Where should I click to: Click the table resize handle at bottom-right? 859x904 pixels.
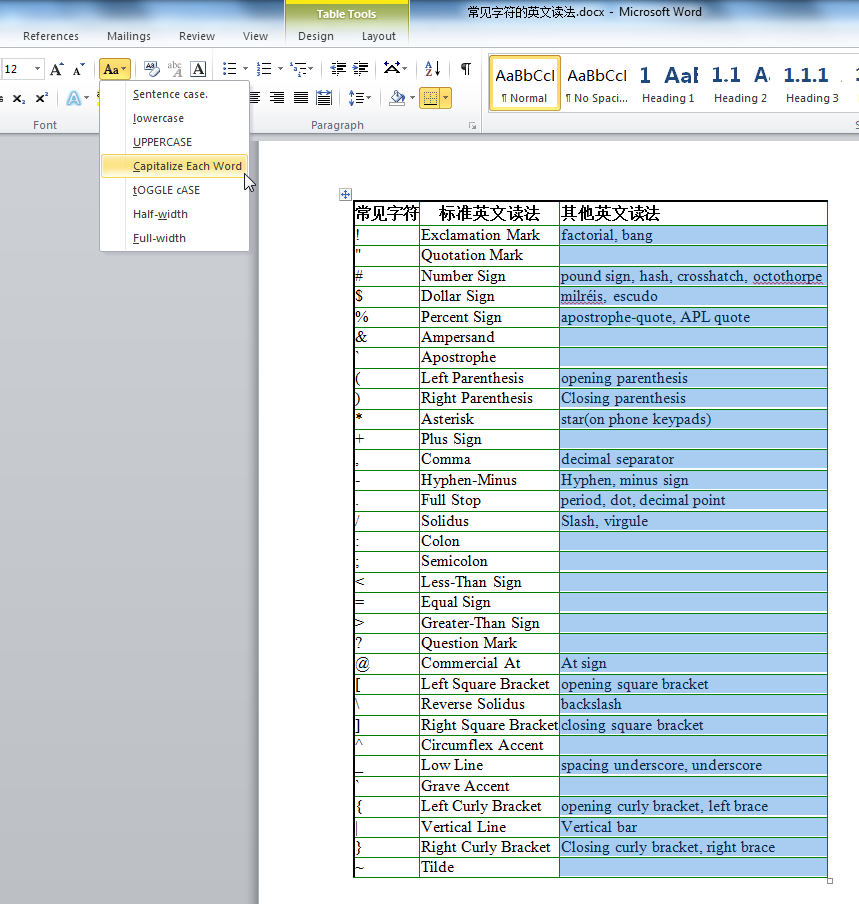point(830,880)
